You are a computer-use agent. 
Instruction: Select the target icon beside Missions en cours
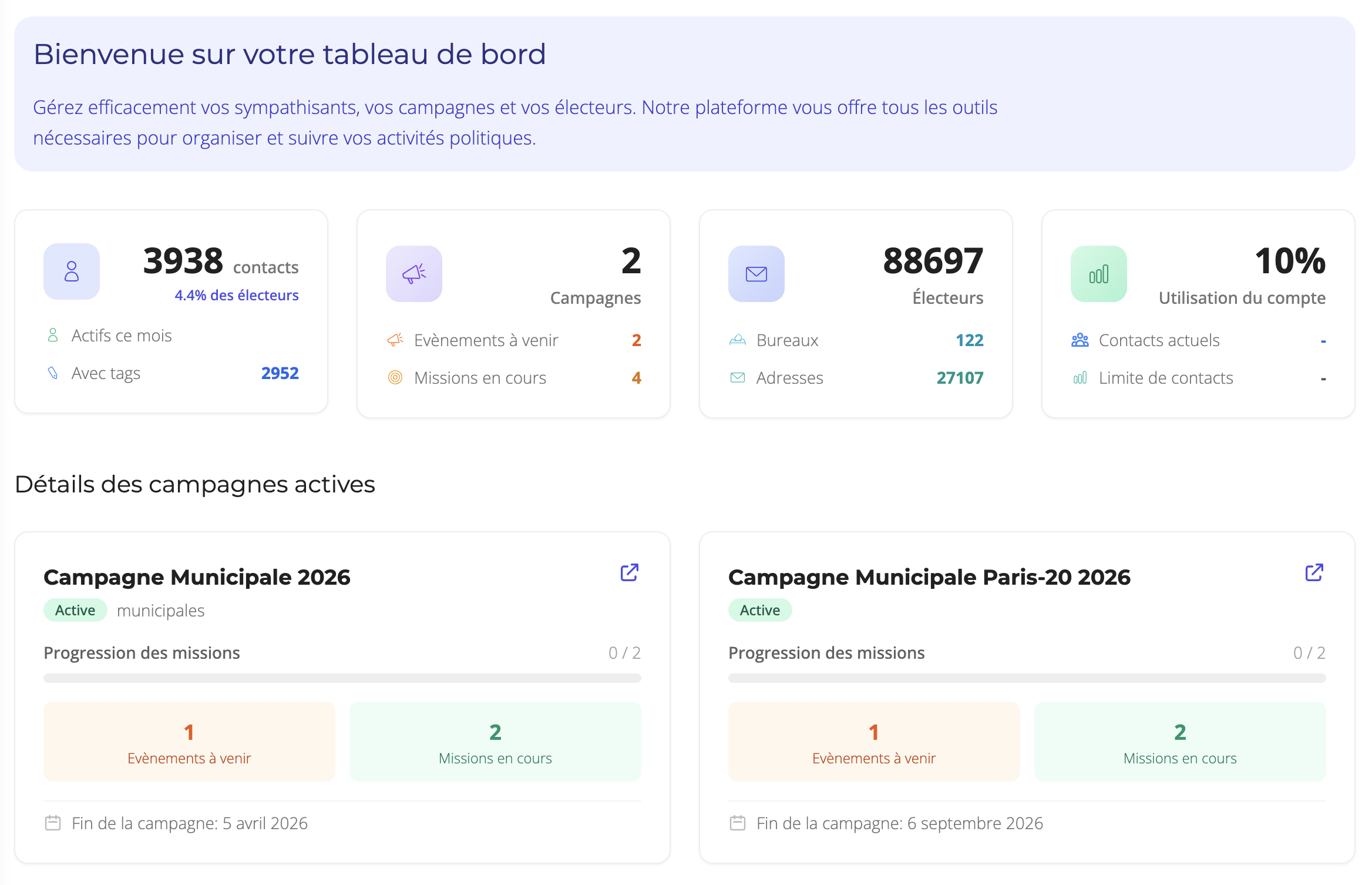point(396,378)
